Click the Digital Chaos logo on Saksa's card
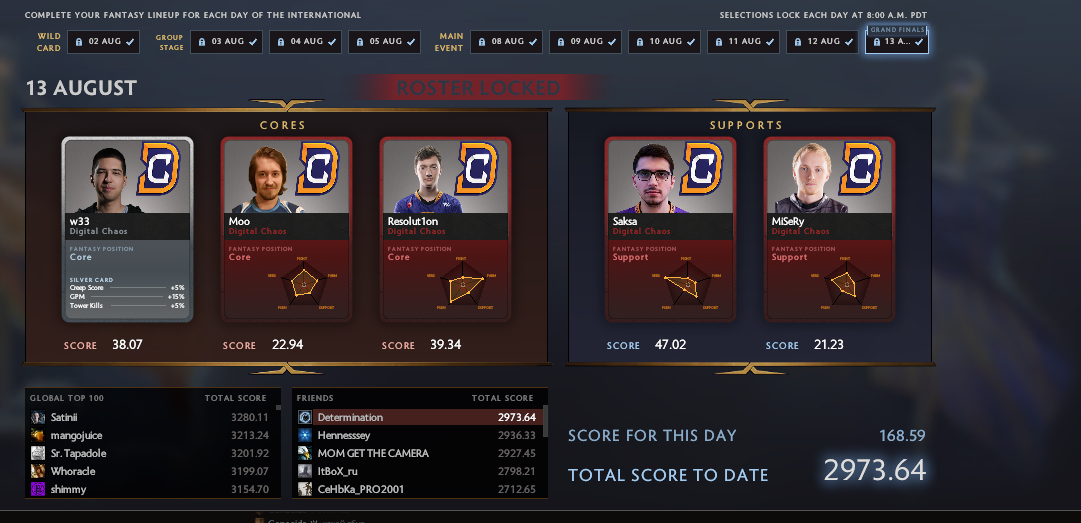This screenshot has width=1081, height=523. click(x=702, y=169)
